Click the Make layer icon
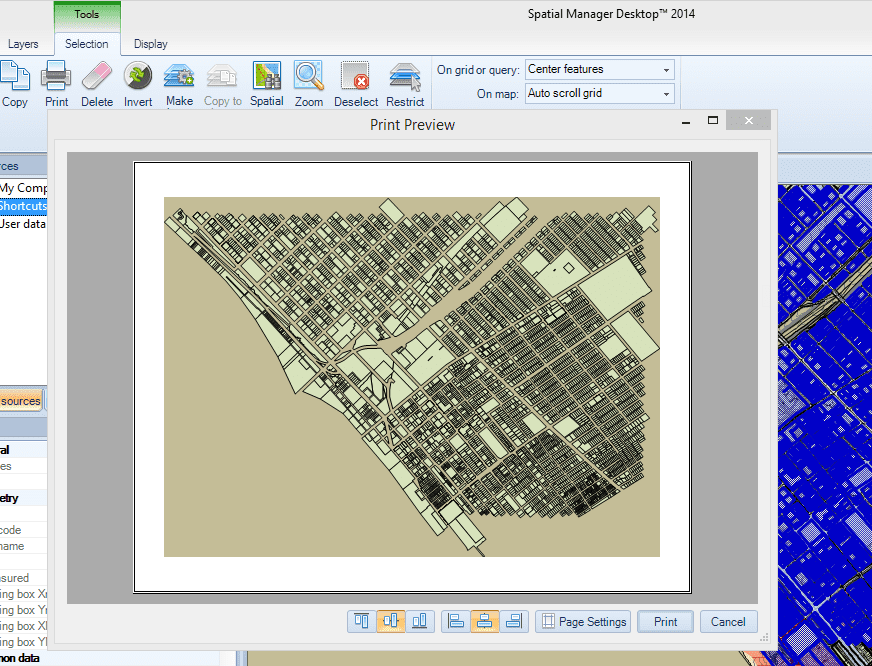Image resolution: width=872 pixels, height=666 pixels. (179, 80)
